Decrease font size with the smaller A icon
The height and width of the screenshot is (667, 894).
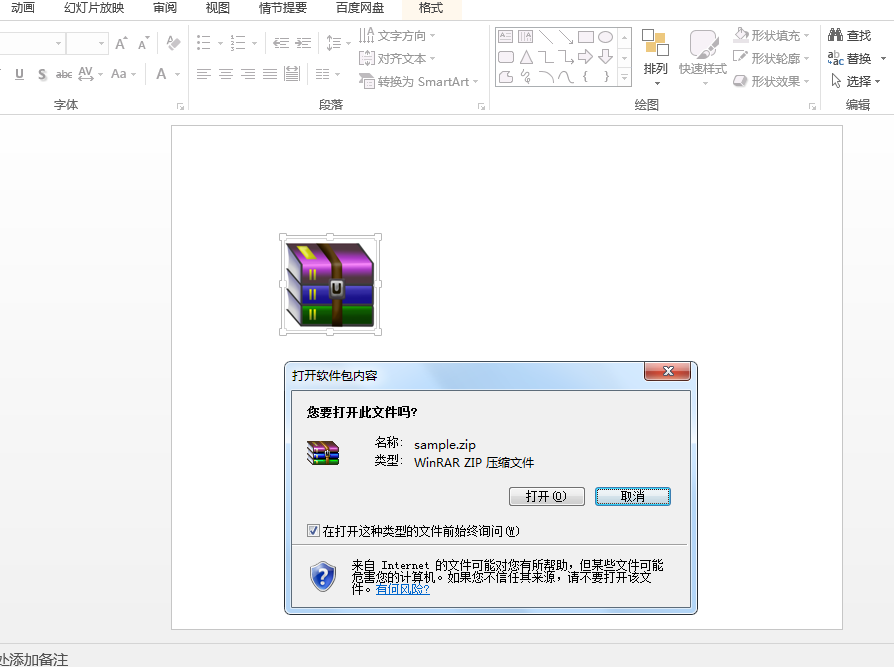[143, 43]
